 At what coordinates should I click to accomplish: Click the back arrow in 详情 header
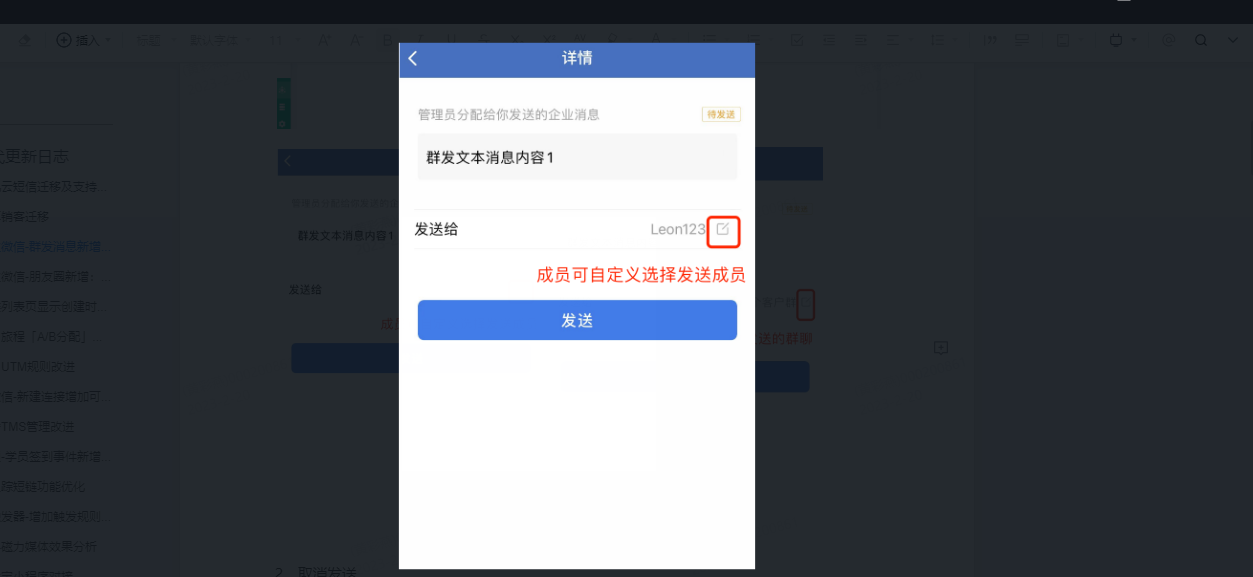tap(413, 59)
